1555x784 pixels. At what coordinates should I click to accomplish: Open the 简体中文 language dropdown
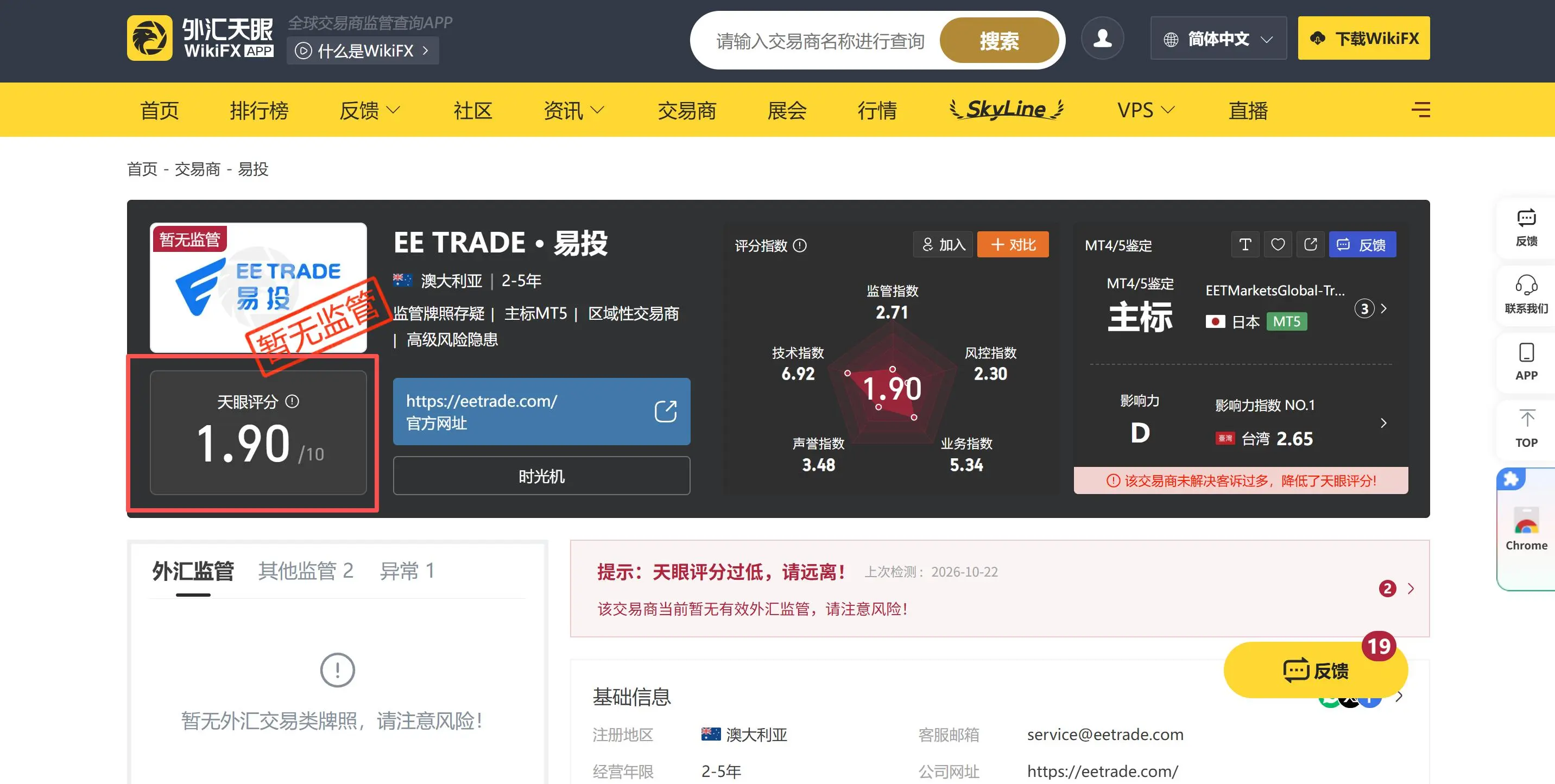1218,39
